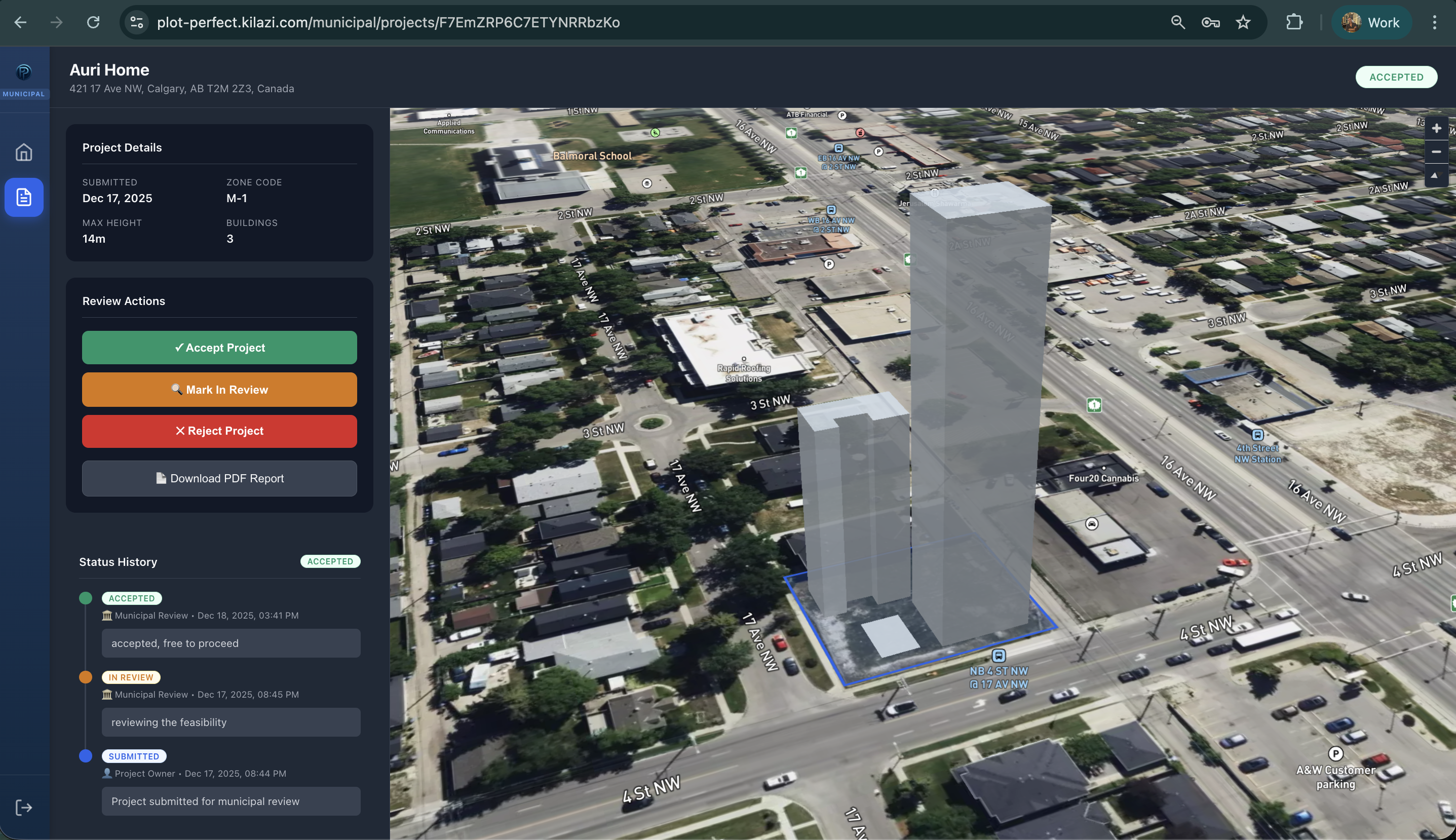Select the Projects document icon in the sidebar
Viewport: 1456px width, 840px height.
[24, 197]
